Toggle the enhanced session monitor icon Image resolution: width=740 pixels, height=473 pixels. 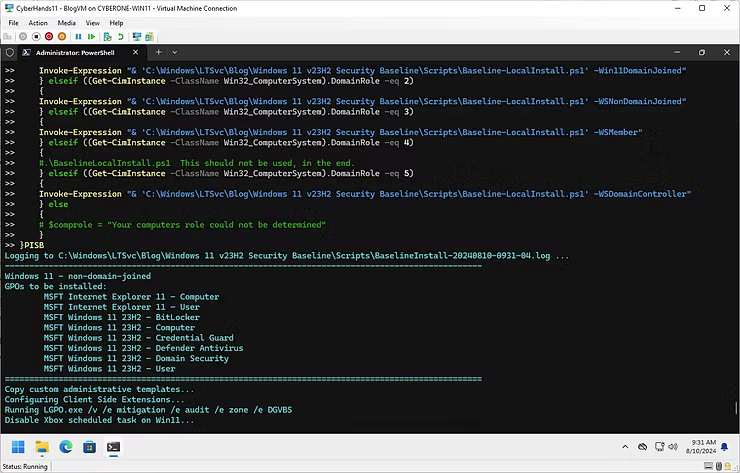pos(137,36)
